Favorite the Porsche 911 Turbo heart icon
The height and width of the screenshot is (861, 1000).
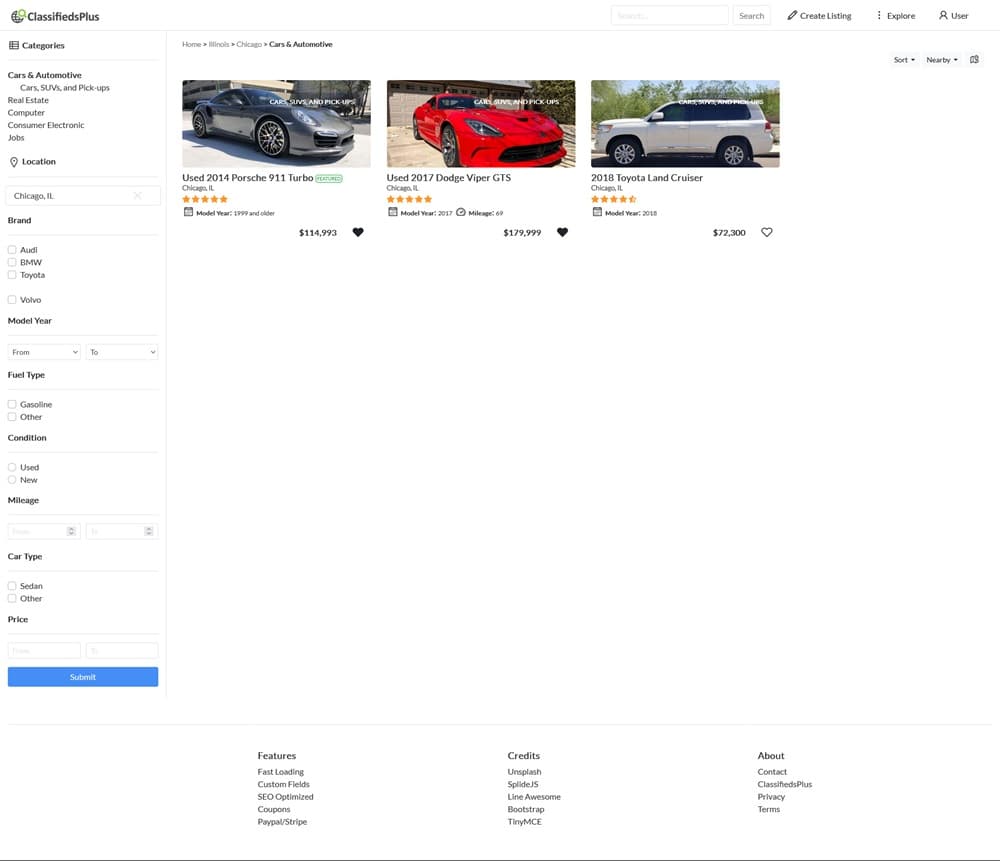(358, 232)
